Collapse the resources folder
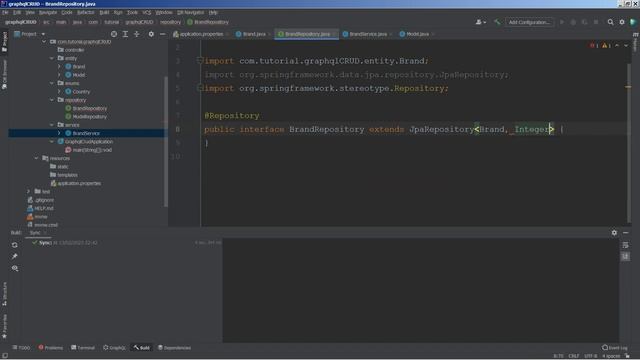 pyautogui.click(x=36, y=158)
